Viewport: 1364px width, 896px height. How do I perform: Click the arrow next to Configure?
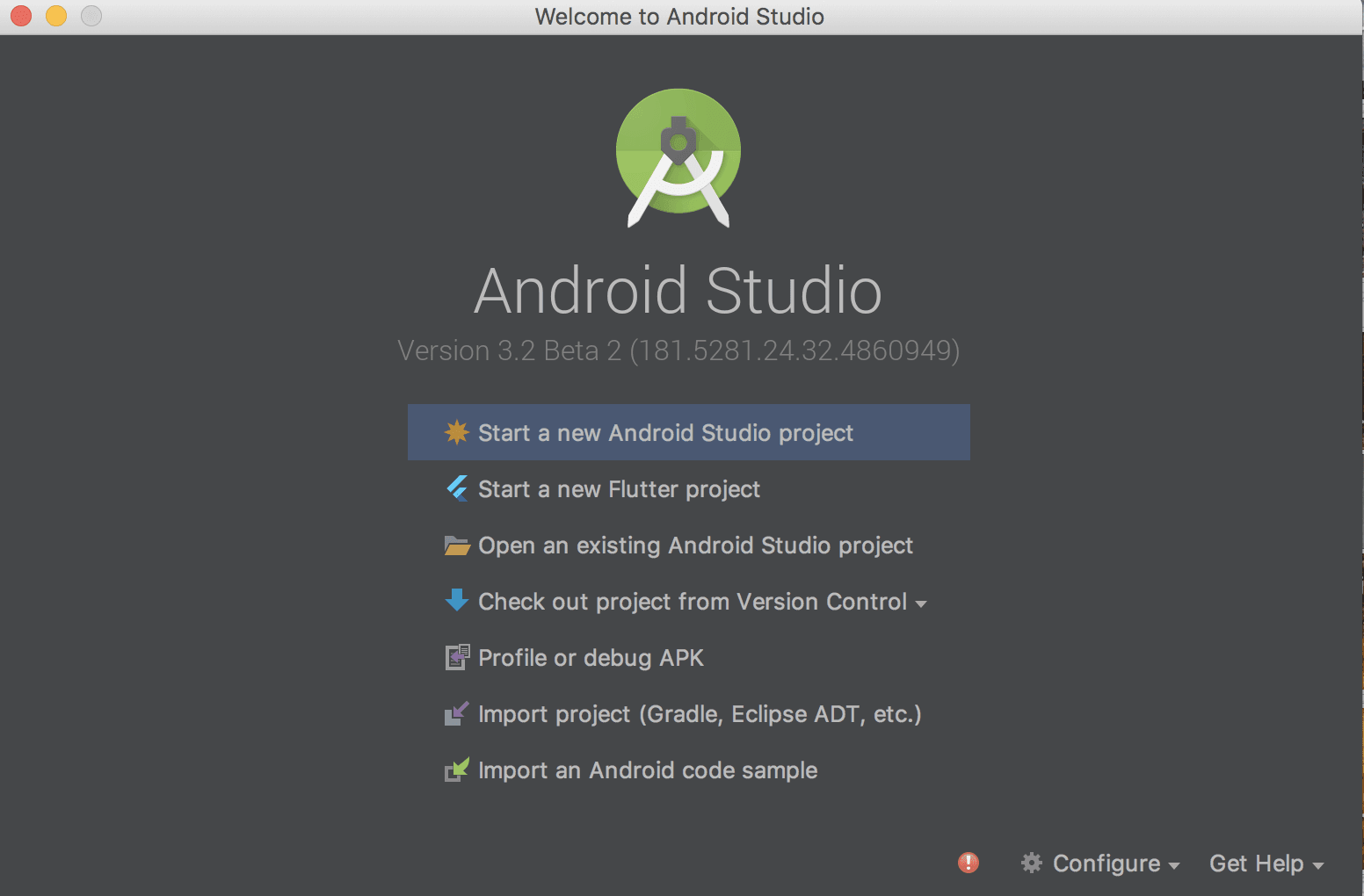[x=1173, y=866]
